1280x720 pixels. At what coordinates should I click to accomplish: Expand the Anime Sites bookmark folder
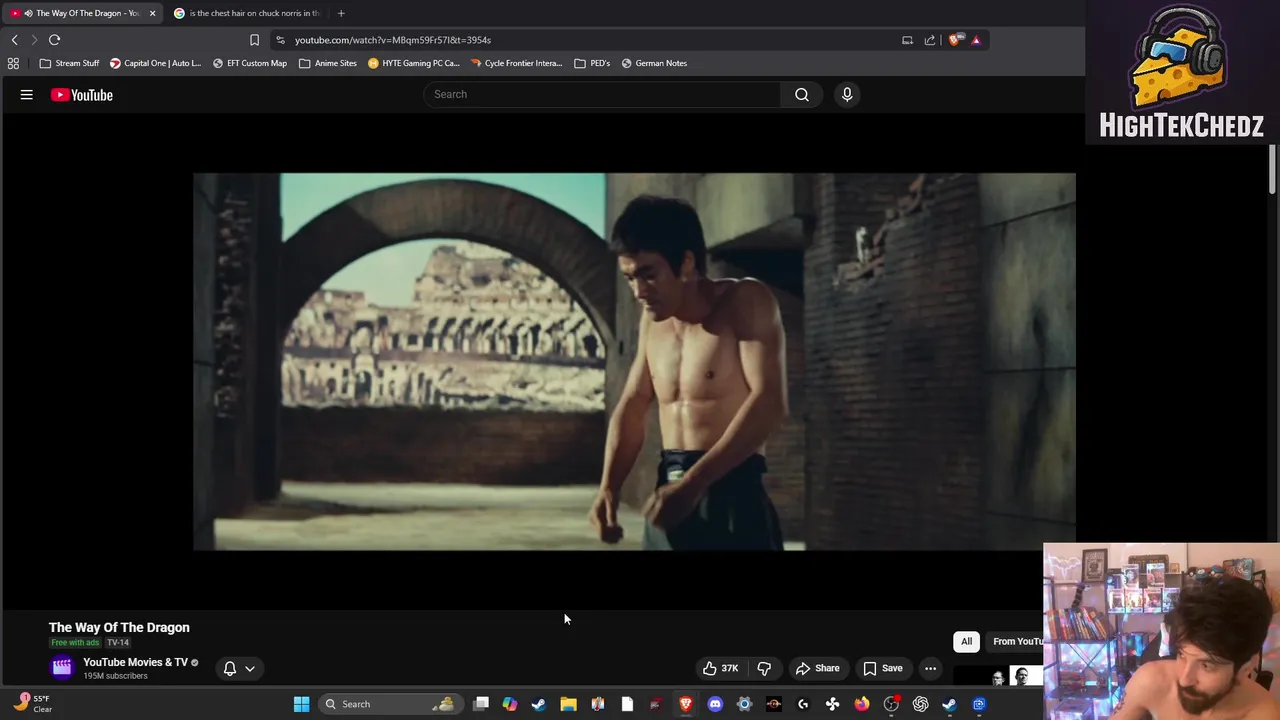point(327,63)
